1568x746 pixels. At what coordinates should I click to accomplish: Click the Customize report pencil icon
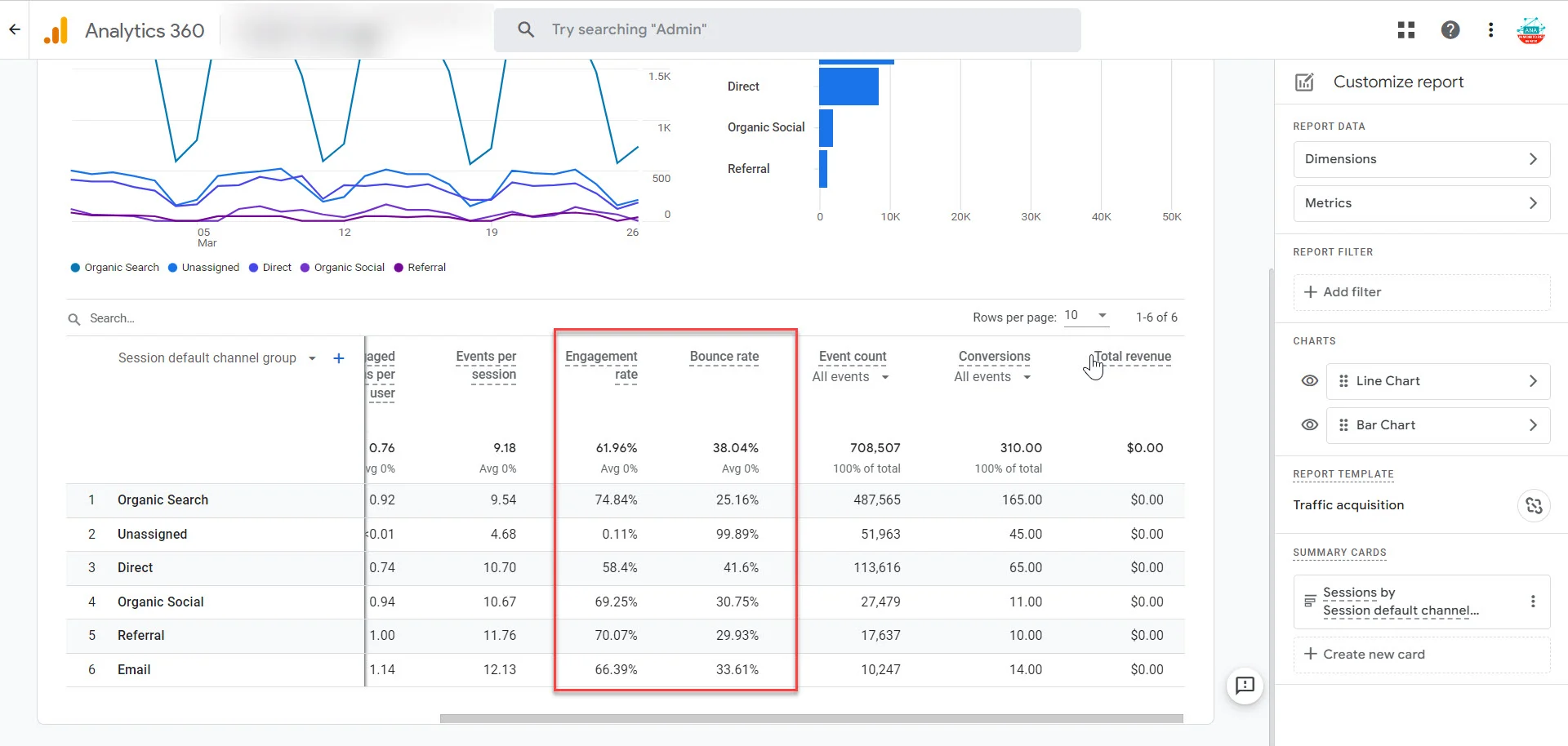pos(1304,82)
